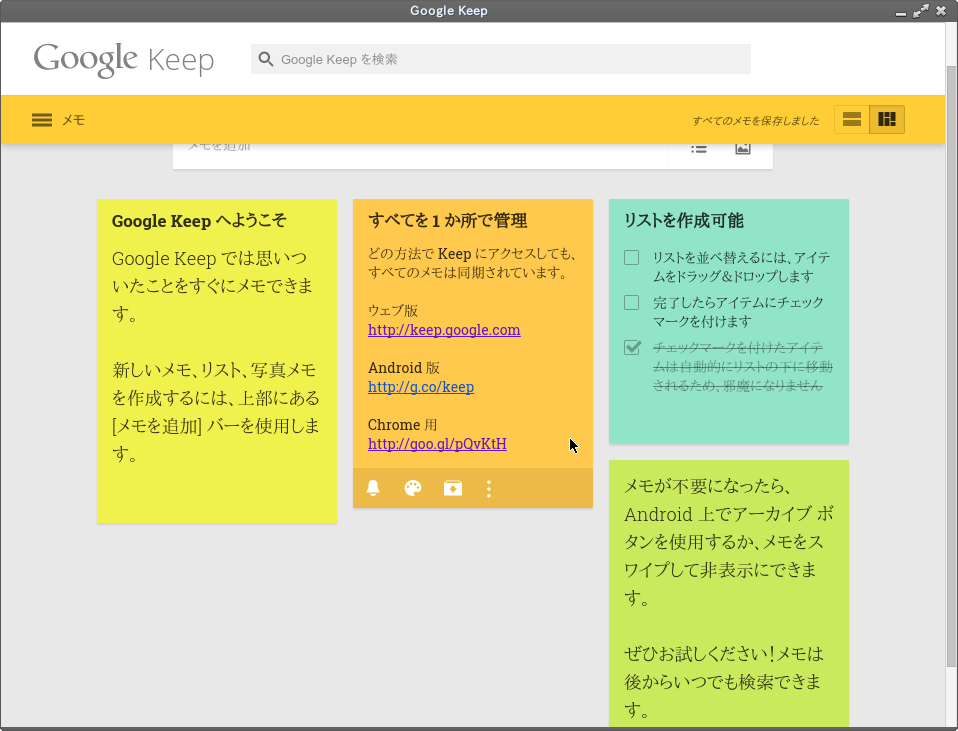Select the すべてを 1 か所で管理 note title

coord(448,221)
